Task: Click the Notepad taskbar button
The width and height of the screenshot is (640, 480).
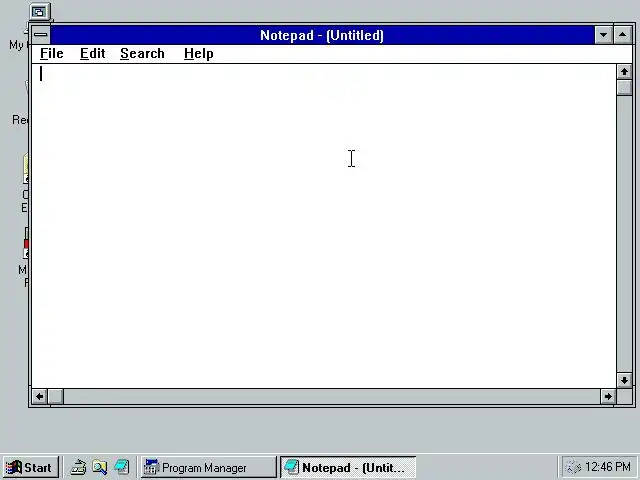Action: (347, 467)
